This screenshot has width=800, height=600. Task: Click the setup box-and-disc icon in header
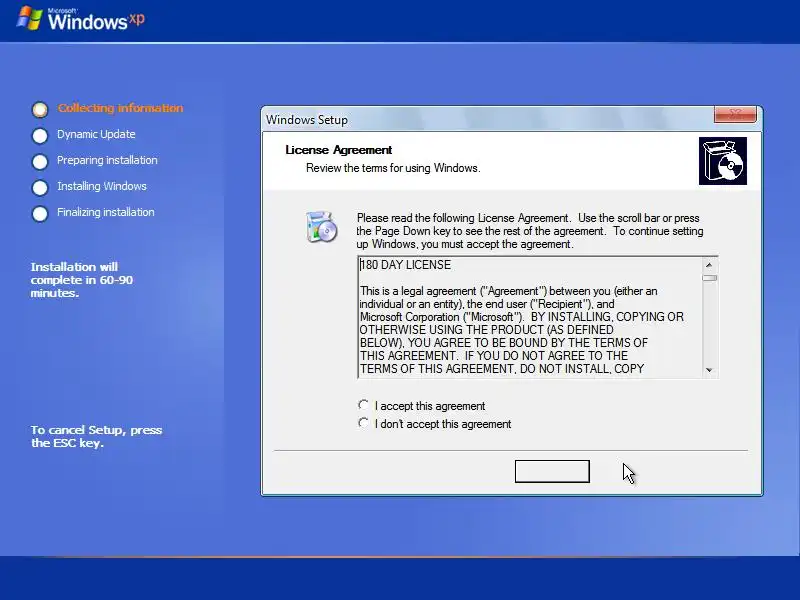pos(722,161)
